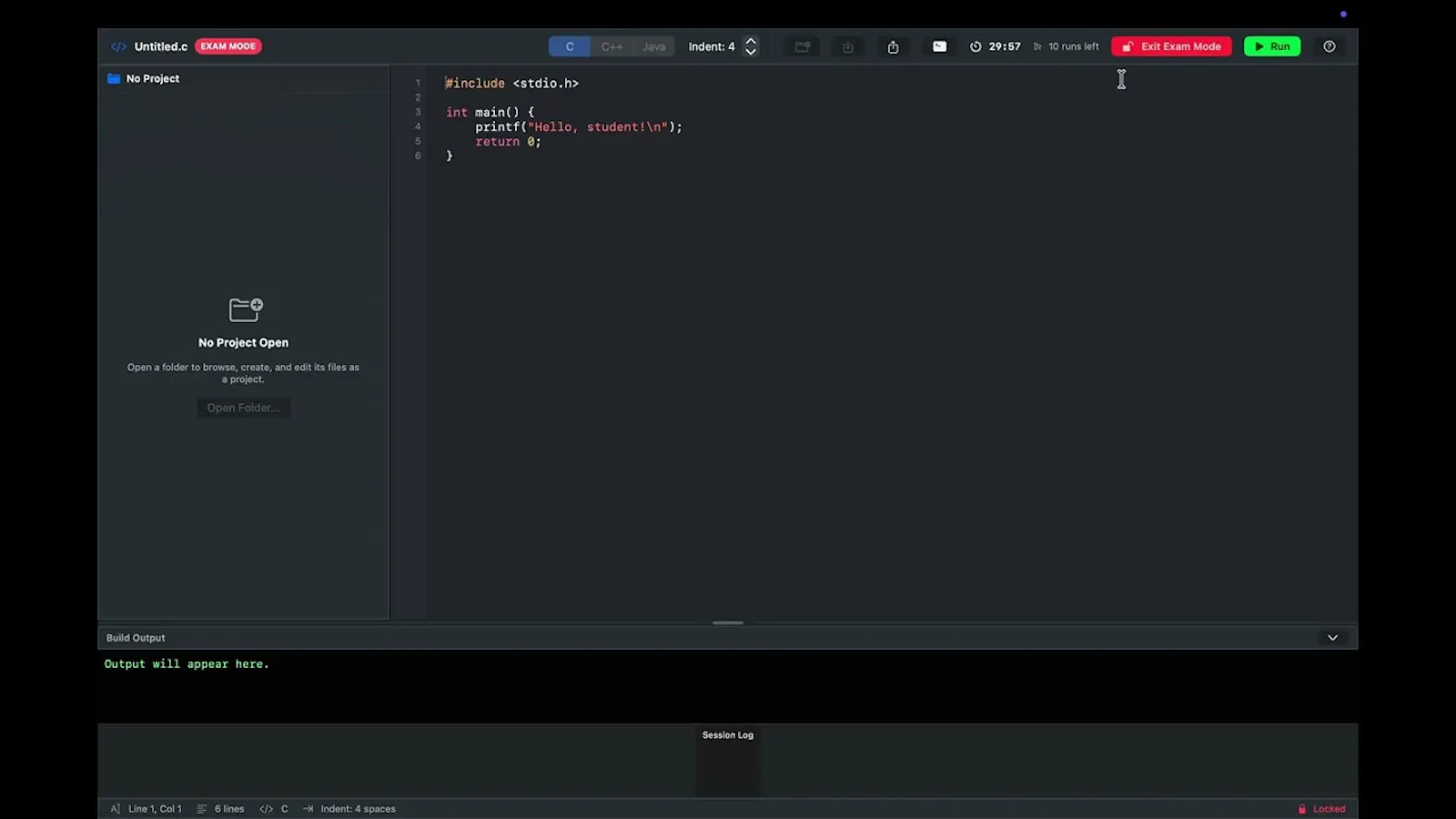Click the language code icon in status bar
This screenshot has width=1456, height=819.
[266, 808]
